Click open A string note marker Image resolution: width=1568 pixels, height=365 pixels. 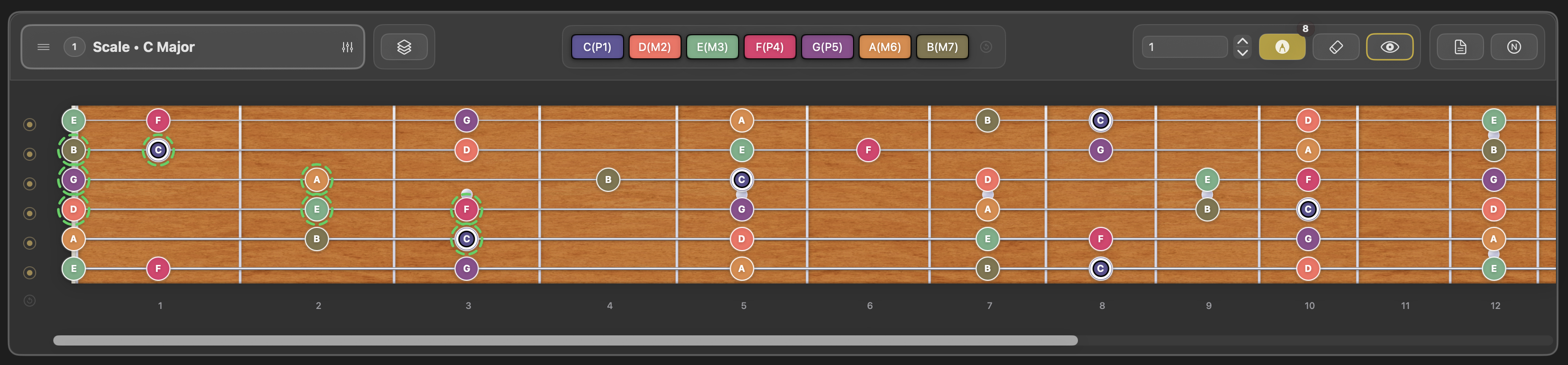coord(74,239)
